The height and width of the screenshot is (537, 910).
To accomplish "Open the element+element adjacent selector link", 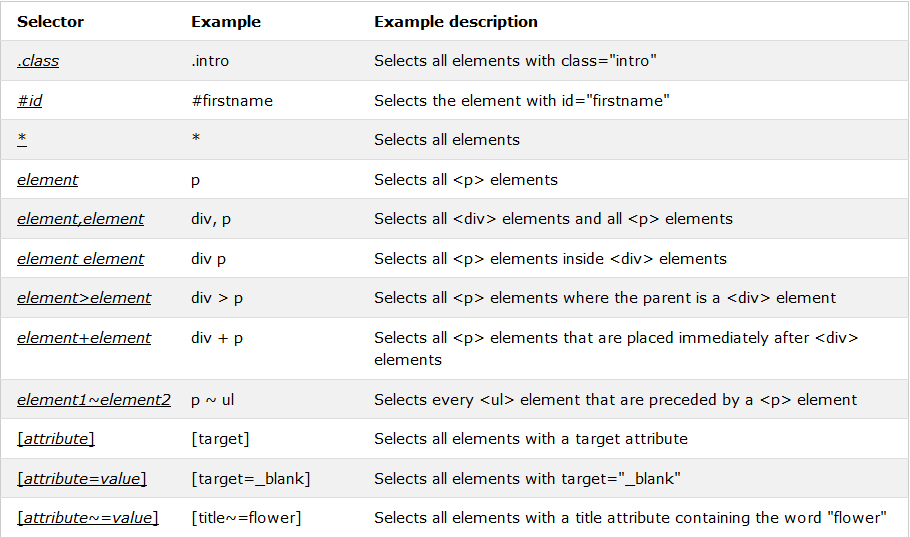I will (84, 338).
